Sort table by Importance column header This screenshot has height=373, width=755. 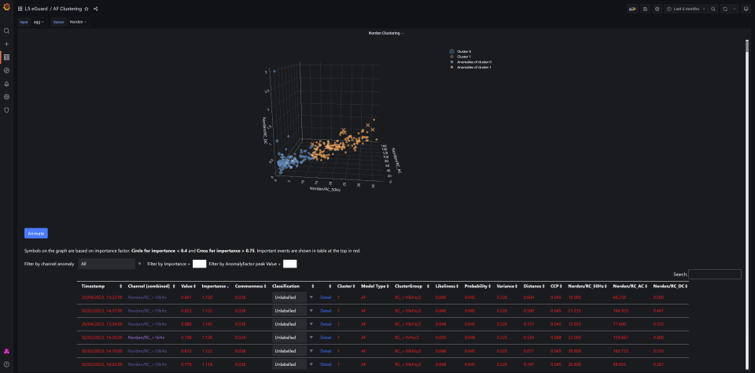tap(211, 286)
